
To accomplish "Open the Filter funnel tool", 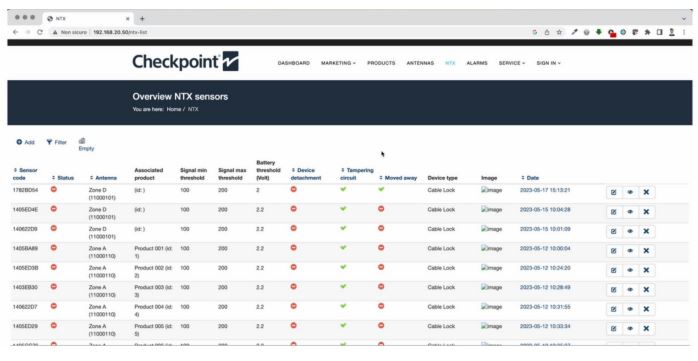I will 49,142.
